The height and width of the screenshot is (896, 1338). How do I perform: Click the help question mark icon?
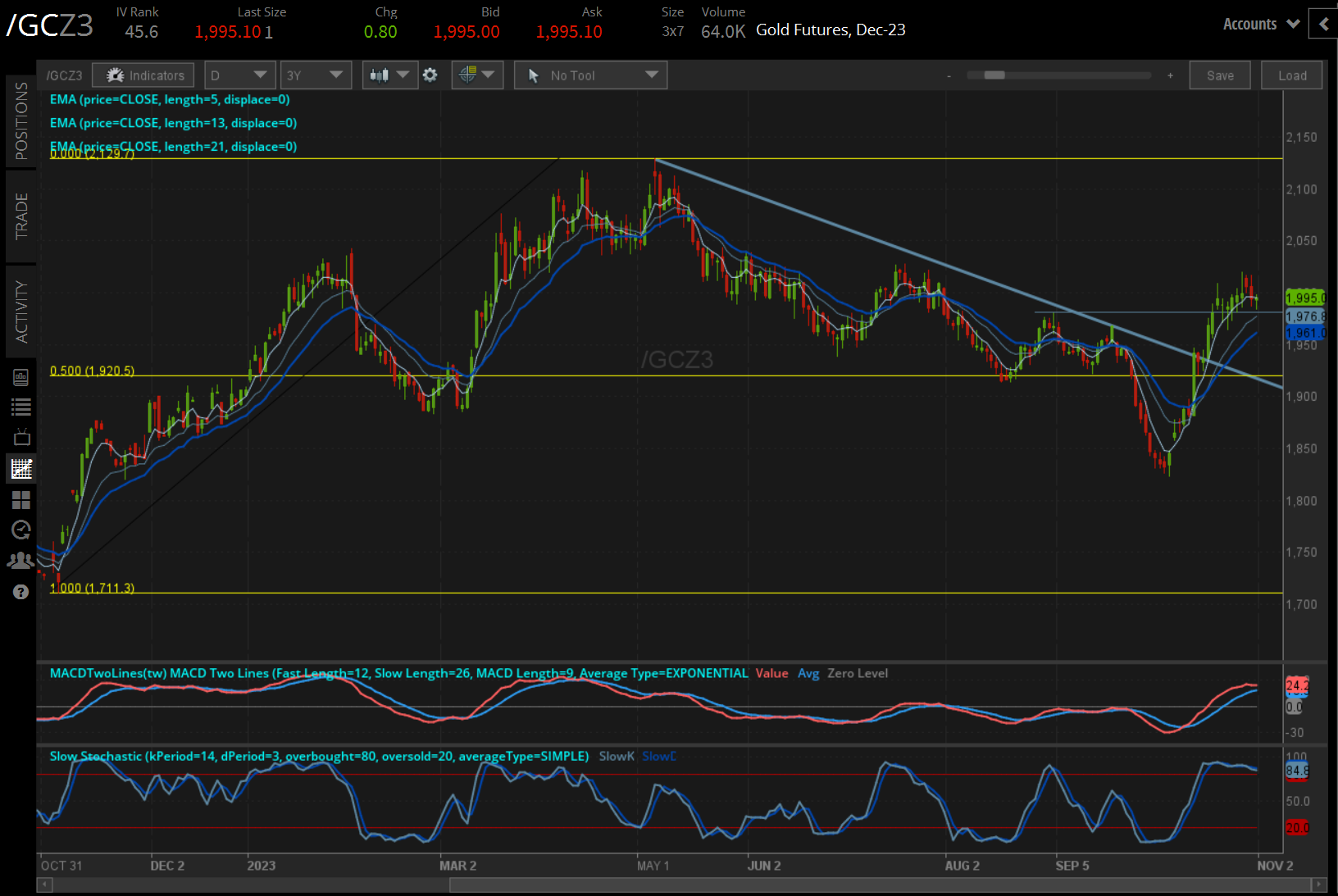pos(21,592)
